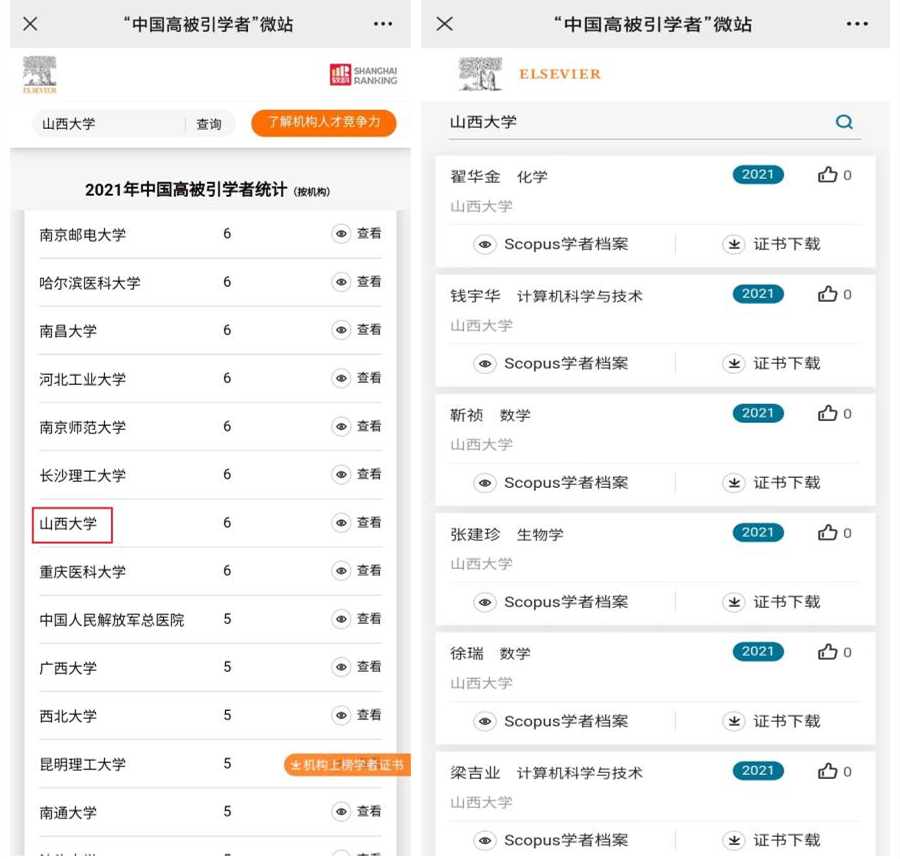Open the three-dot menu in the right panel
Screen dimensions: 900x859
click(857, 24)
